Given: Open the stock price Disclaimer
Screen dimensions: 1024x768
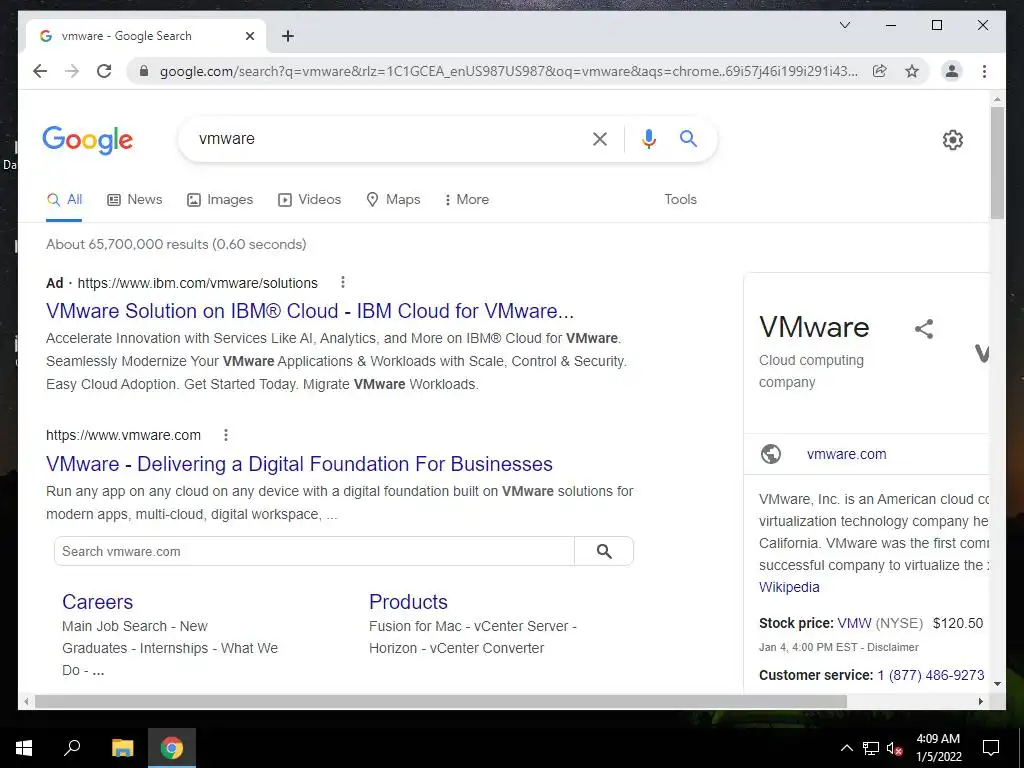Looking at the screenshot, I should click(893, 647).
